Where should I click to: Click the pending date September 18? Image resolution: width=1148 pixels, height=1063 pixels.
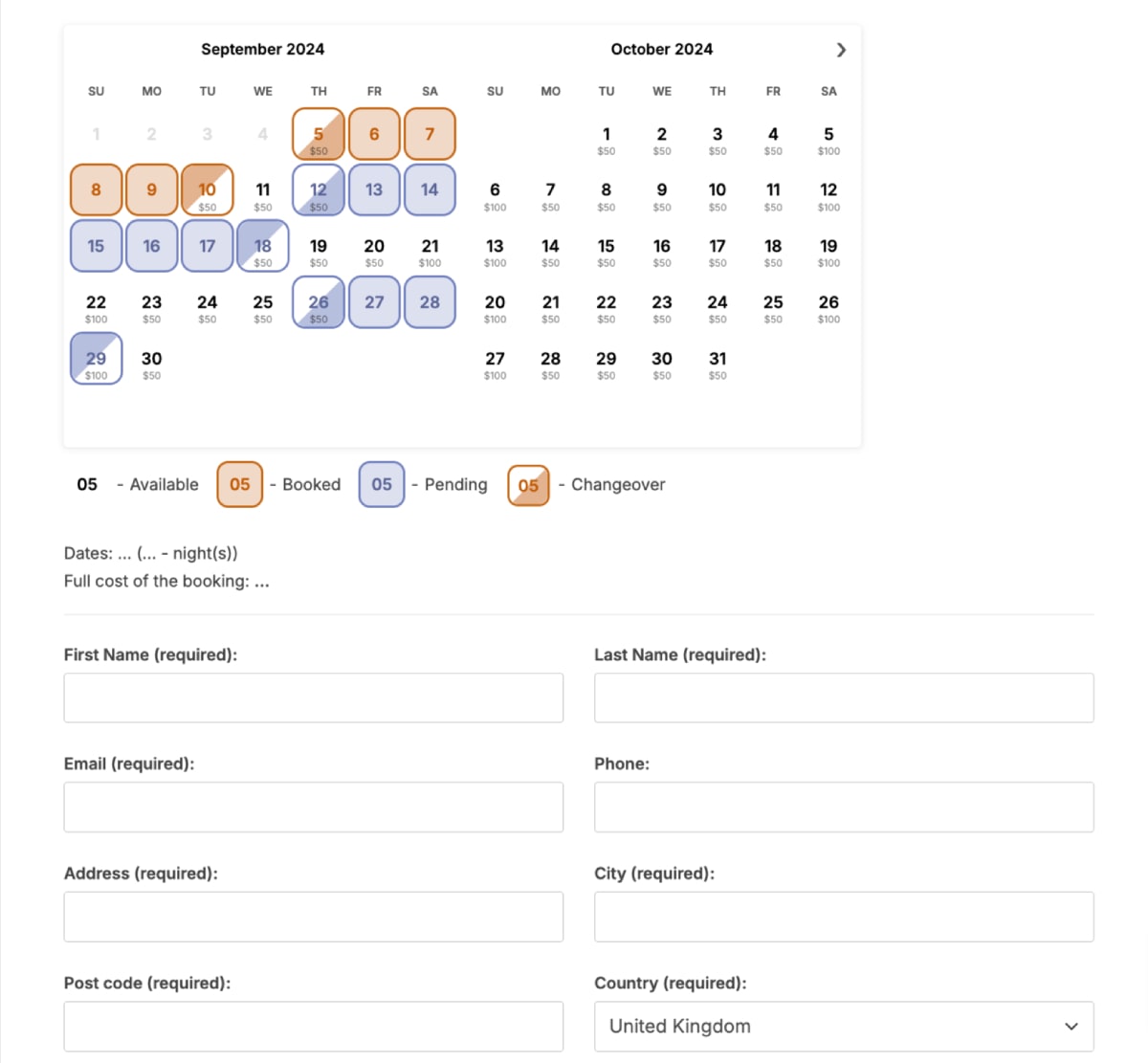263,245
